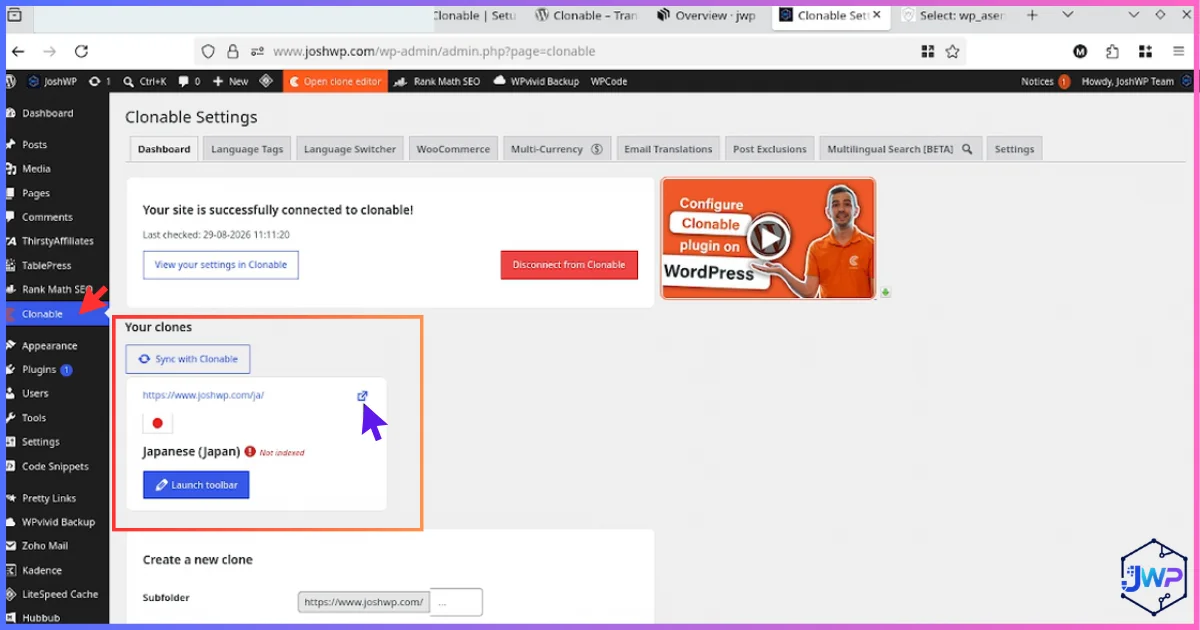Open Appearance in the sidebar
Viewport: 1200px width, 630px height.
pyautogui.click(x=50, y=346)
